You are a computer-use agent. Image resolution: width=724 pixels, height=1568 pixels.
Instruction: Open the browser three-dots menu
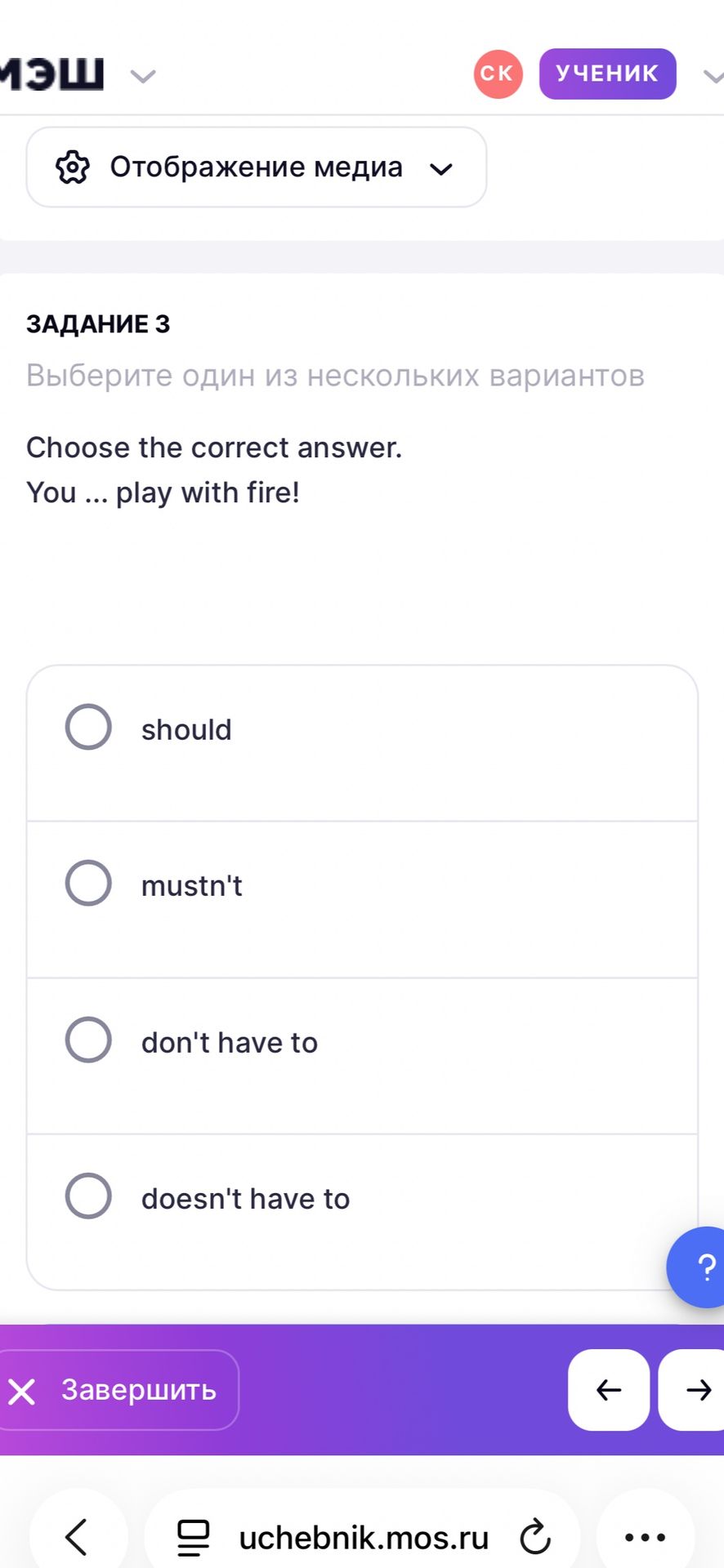[646, 1537]
